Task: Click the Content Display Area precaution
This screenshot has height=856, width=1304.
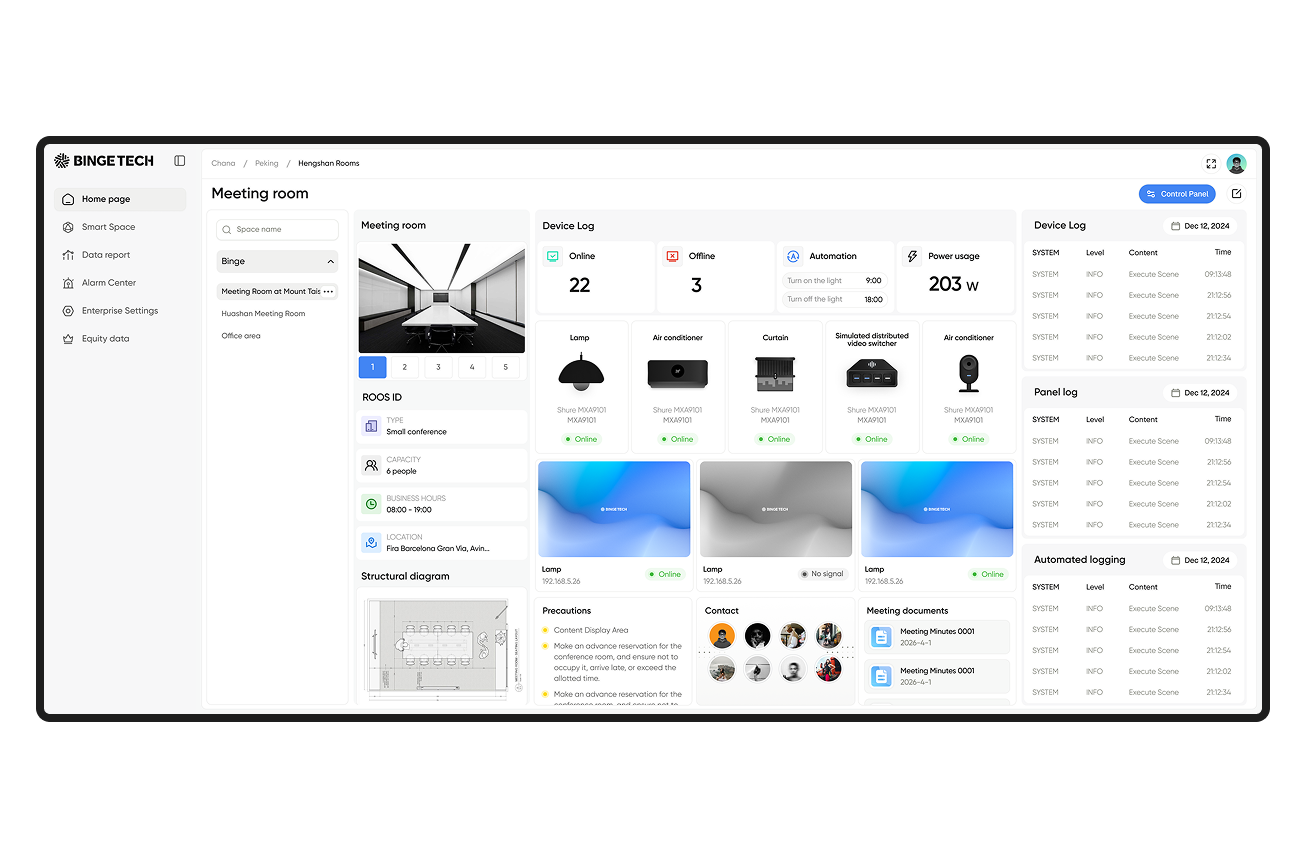Action: tap(591, 630)
